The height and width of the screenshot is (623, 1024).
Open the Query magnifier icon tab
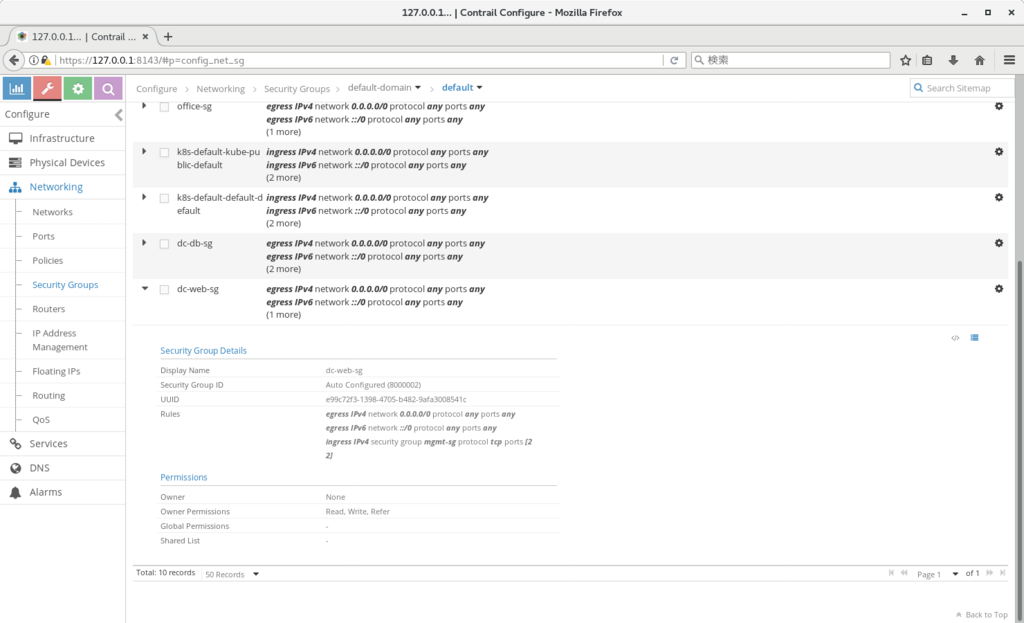click(x=108, y=88)
